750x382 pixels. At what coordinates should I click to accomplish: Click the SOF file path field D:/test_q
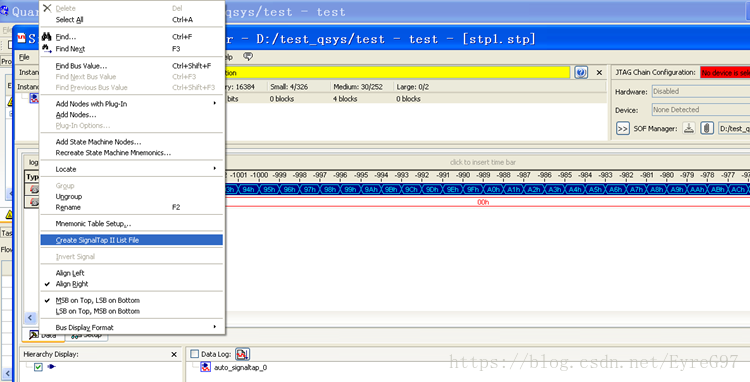click(x=734, y=128)
